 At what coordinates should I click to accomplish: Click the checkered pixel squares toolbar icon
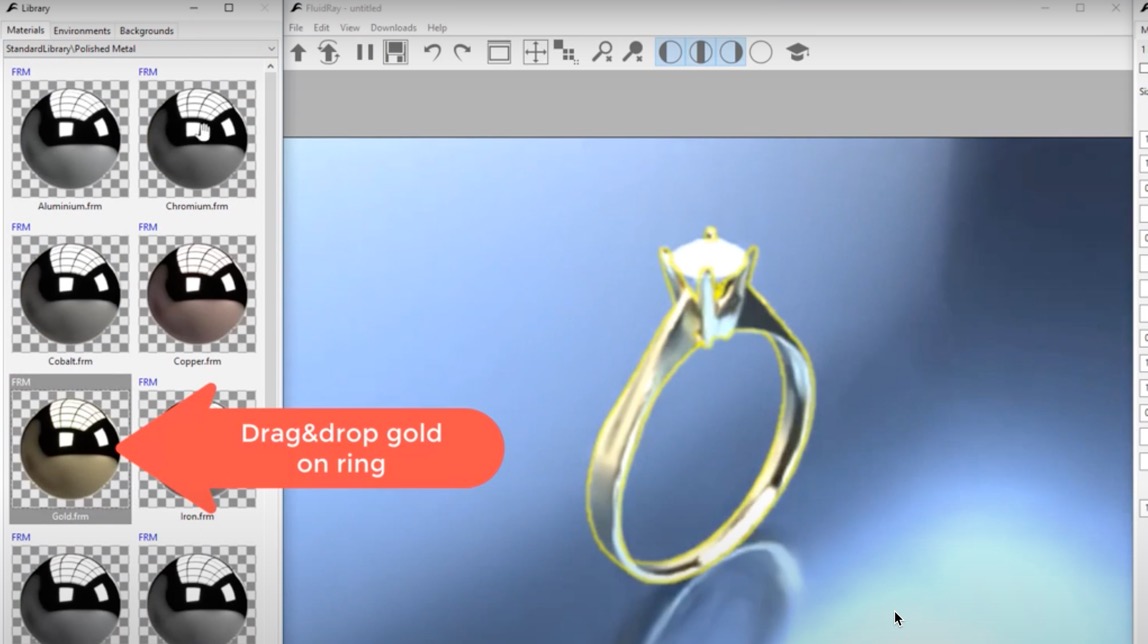pyautogui.click(x=566, y=53)
